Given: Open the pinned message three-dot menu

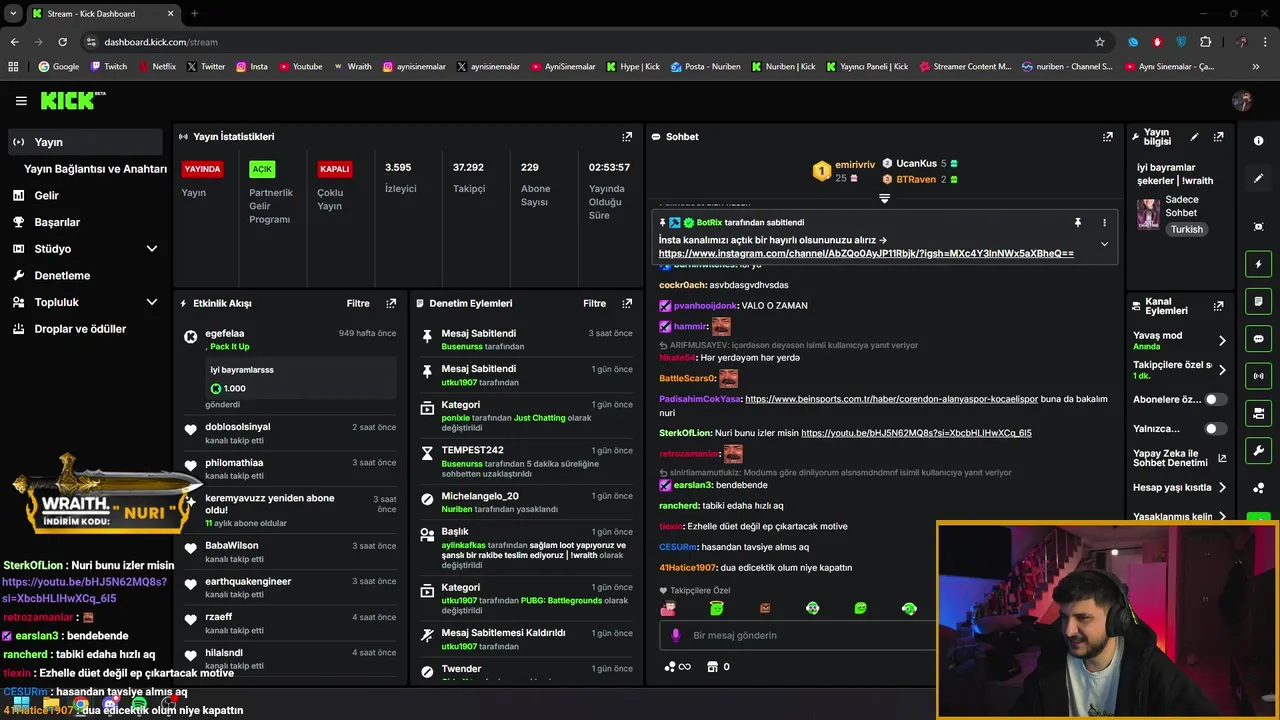Looking at the screenshot, I should point(1104,222).
